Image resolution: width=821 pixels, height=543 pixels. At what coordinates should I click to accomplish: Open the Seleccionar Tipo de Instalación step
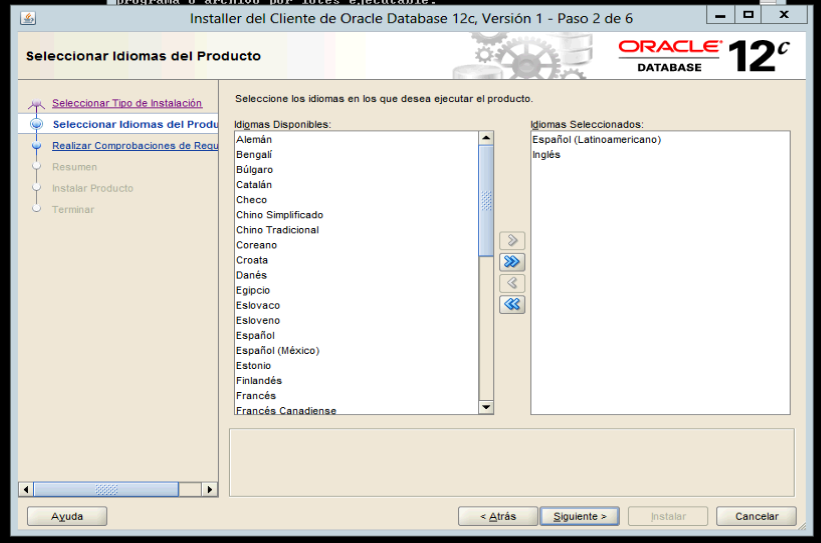pos(126,103)
